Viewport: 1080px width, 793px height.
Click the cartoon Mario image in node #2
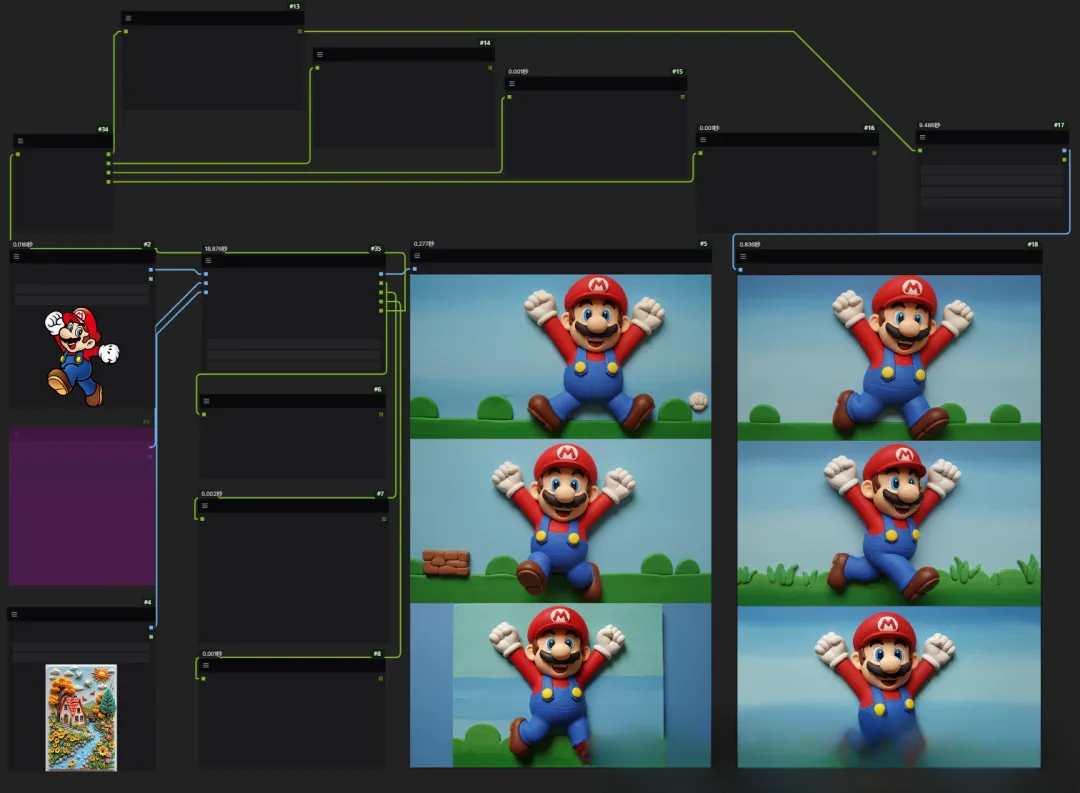(81, 355)
